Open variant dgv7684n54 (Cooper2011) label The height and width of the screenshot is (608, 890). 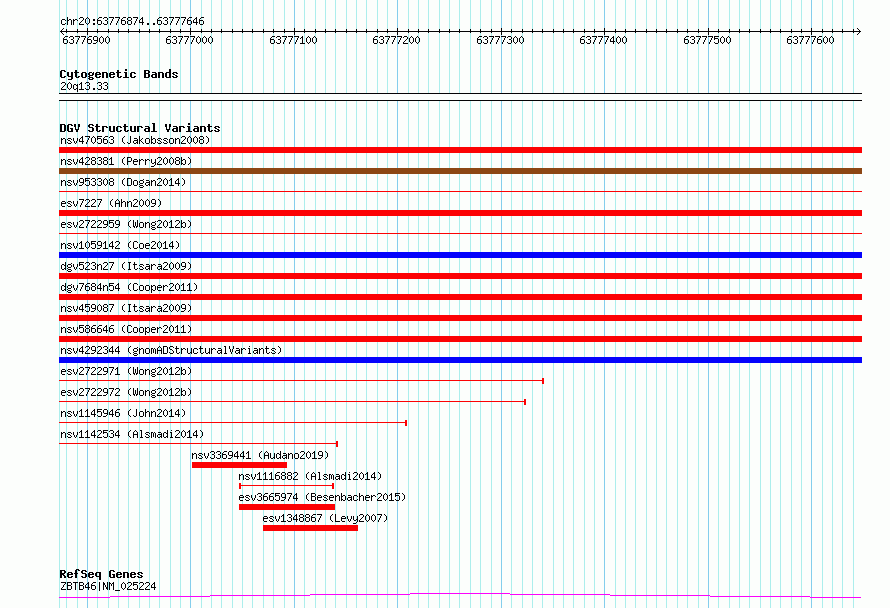[x=129, y=287]
